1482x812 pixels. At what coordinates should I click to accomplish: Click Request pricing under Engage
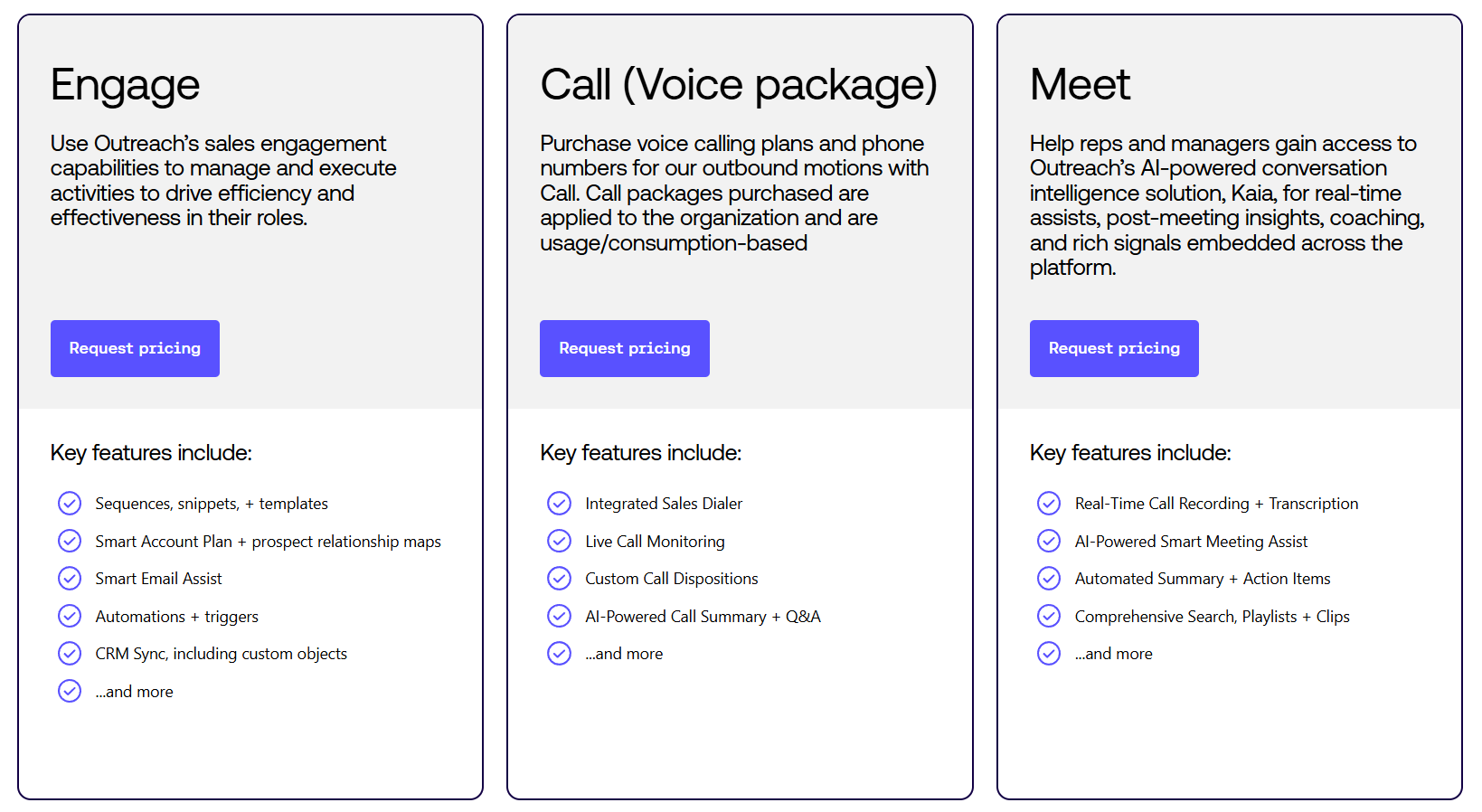click(135, 348)
